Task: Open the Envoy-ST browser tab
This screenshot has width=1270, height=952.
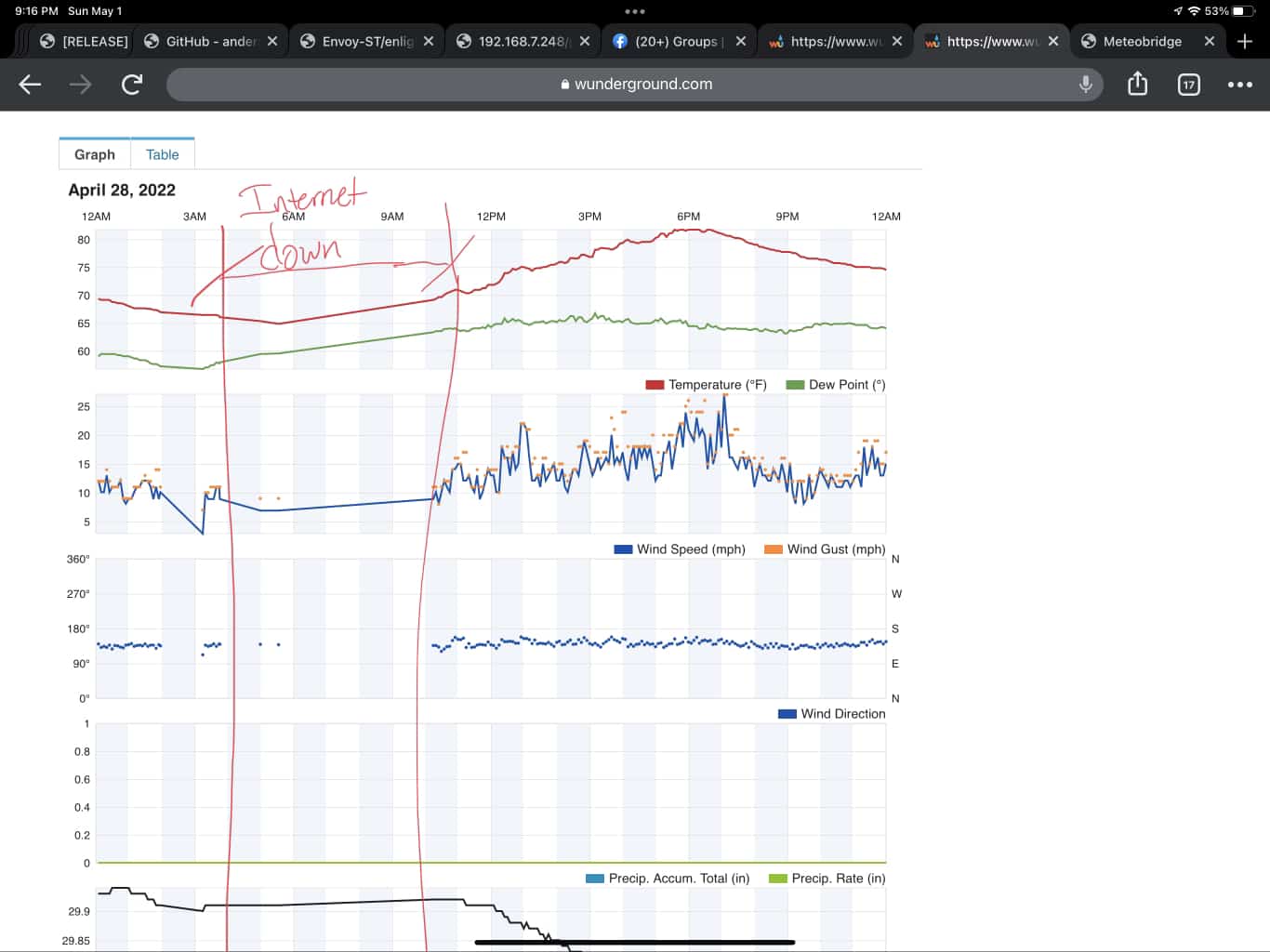Action: (x=366, y=41)
